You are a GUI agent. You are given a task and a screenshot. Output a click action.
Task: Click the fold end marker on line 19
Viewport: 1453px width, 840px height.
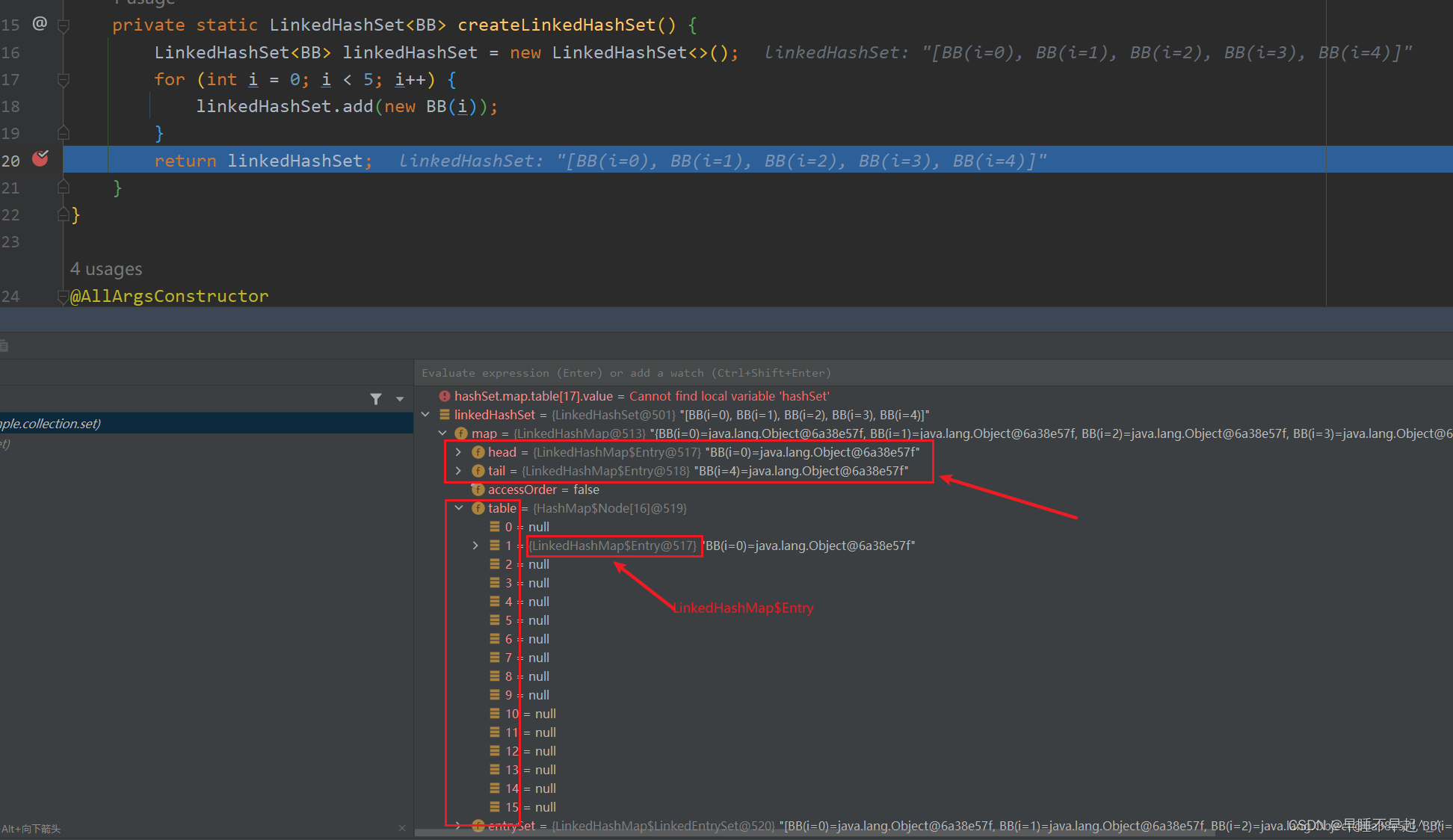tap(64, 133)
